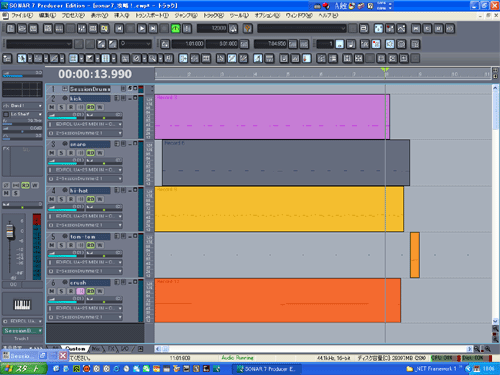Screen dimensions: 500x375
Task: Select the snare track name field
Action: click(90, 144)
